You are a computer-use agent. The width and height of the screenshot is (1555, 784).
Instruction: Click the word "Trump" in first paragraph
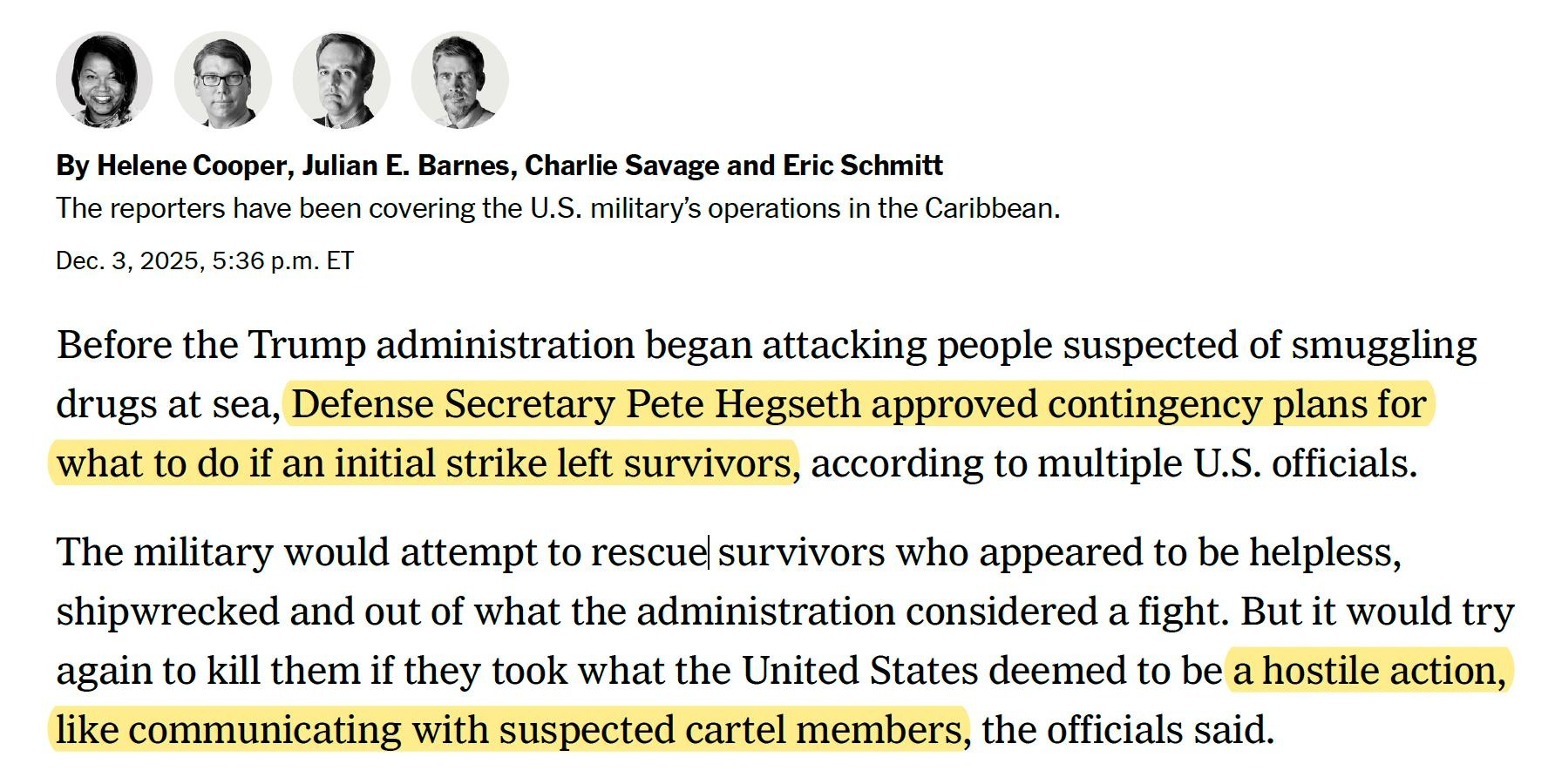tap(307, 345)
